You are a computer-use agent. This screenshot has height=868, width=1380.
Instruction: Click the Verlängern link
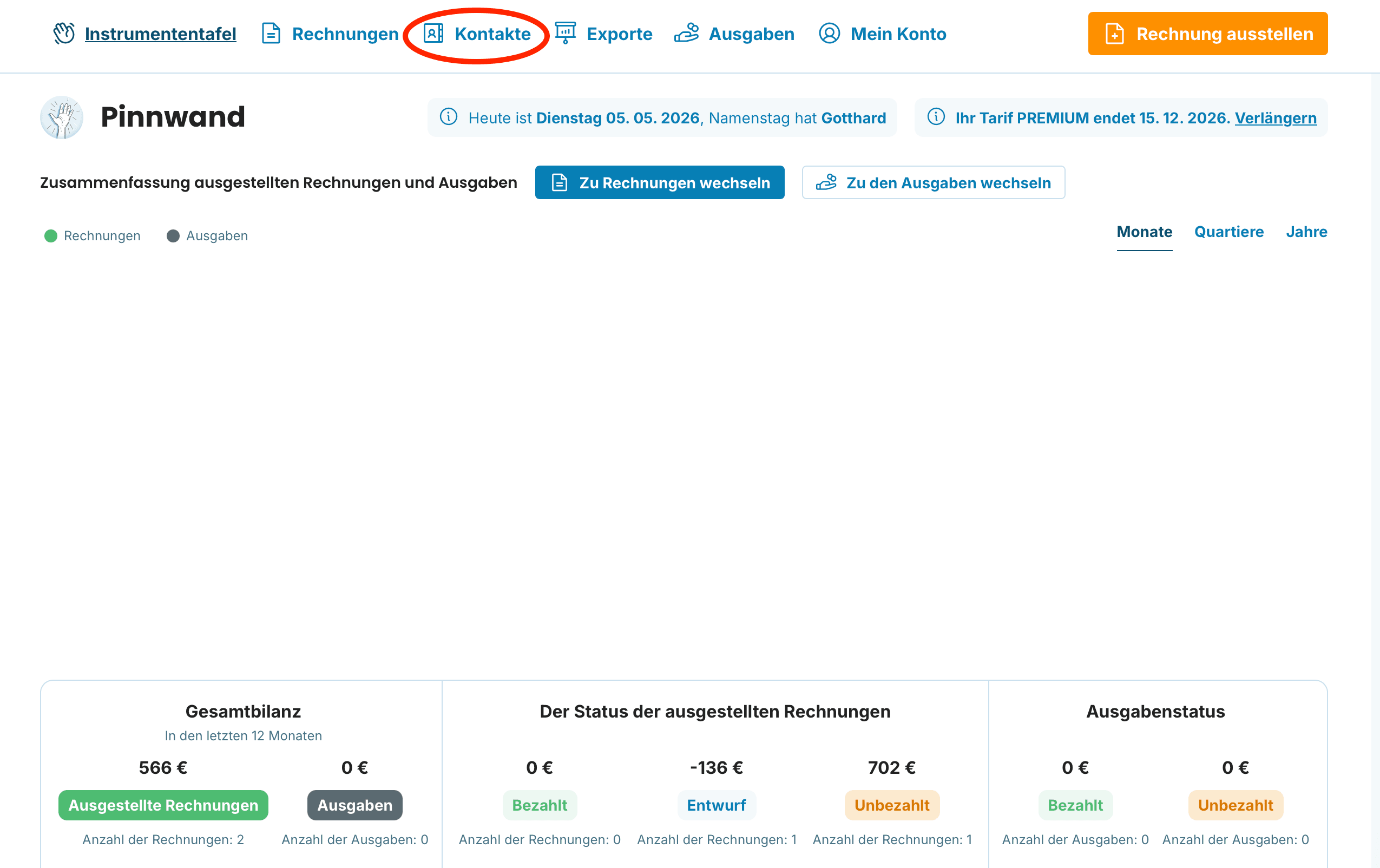pos(1275,118)
